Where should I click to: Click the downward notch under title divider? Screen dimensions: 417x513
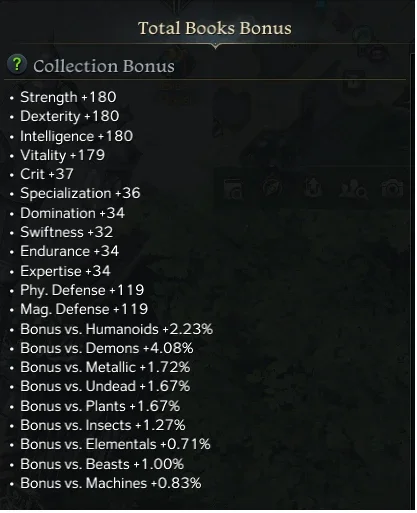(x=215, y=46)
